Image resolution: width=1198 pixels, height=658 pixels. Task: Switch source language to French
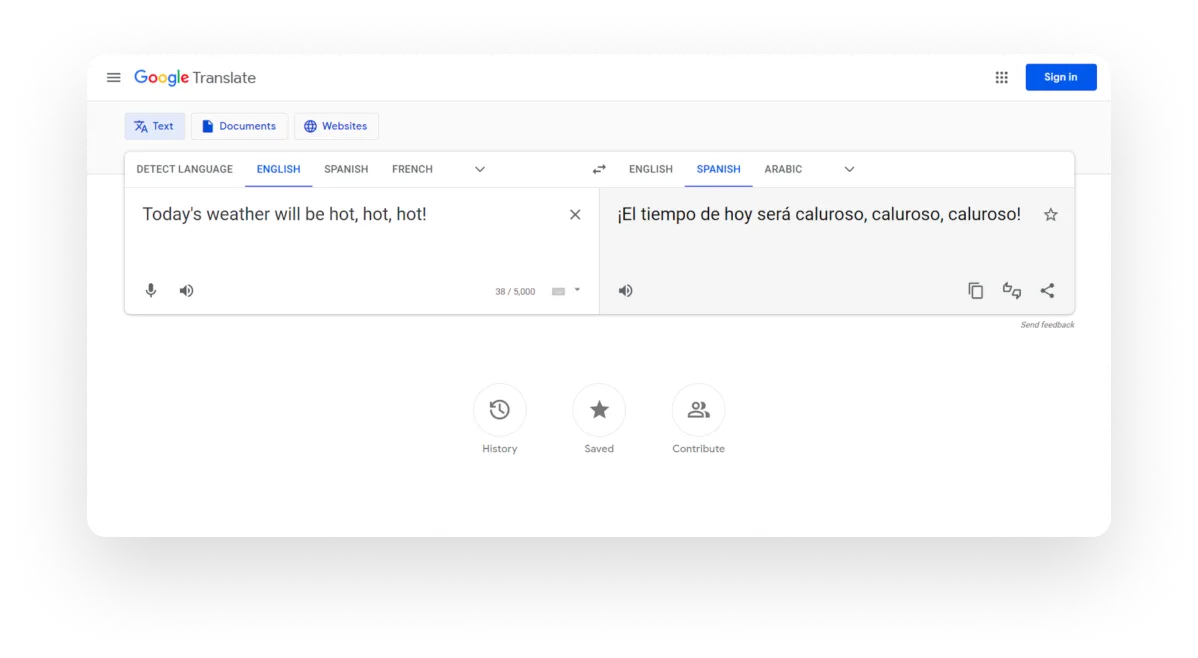click(x=412, y=169)
